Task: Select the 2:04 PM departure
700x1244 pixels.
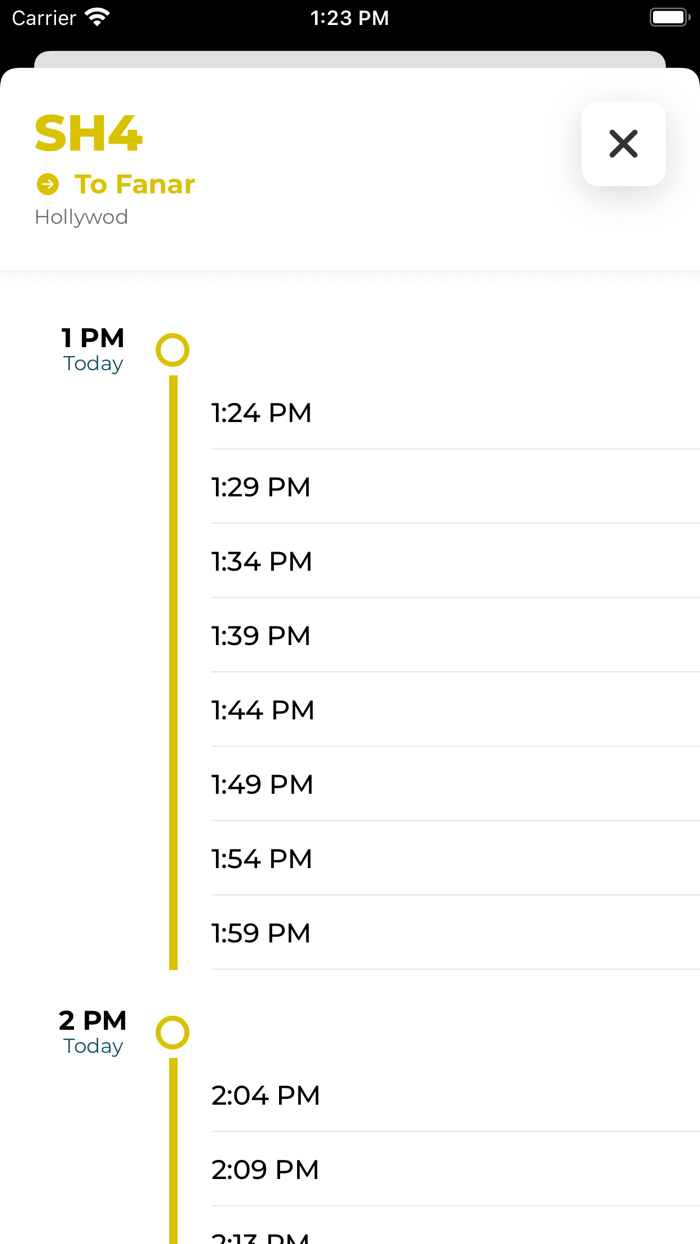Action: pyautogui.click(x=266, y=1096)
